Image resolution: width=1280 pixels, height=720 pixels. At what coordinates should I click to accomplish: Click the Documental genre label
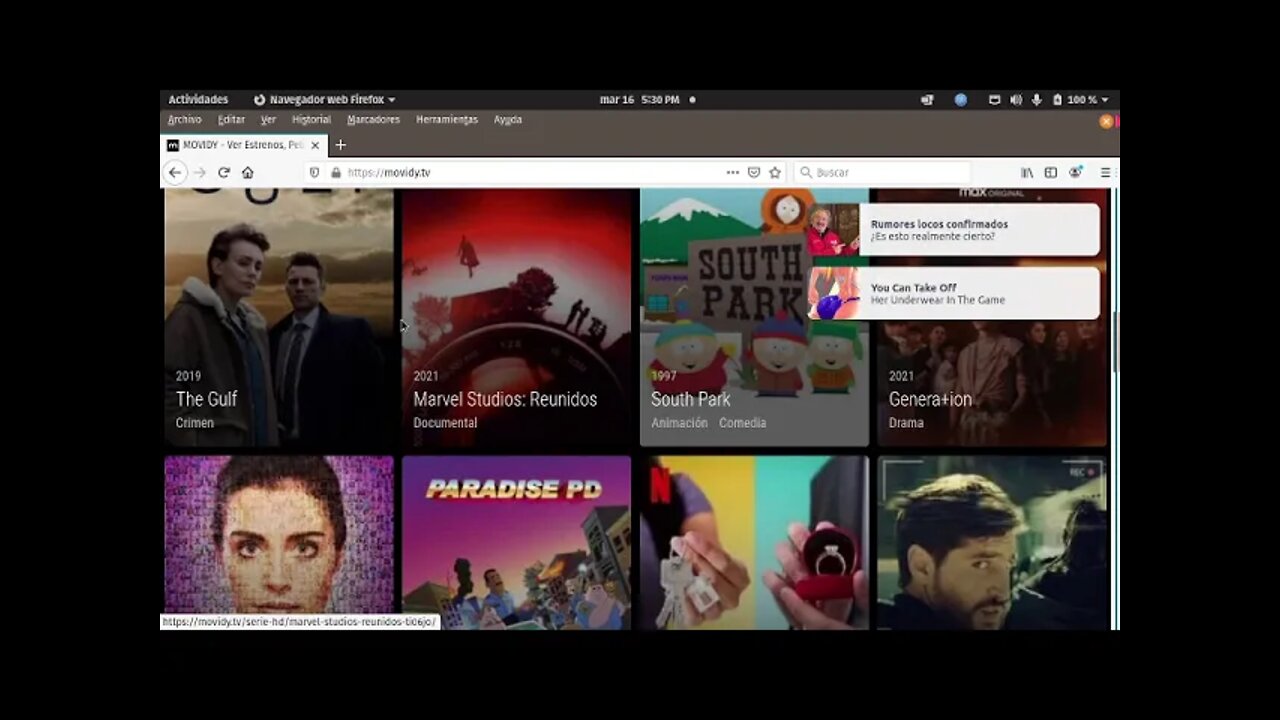point(445,423)
